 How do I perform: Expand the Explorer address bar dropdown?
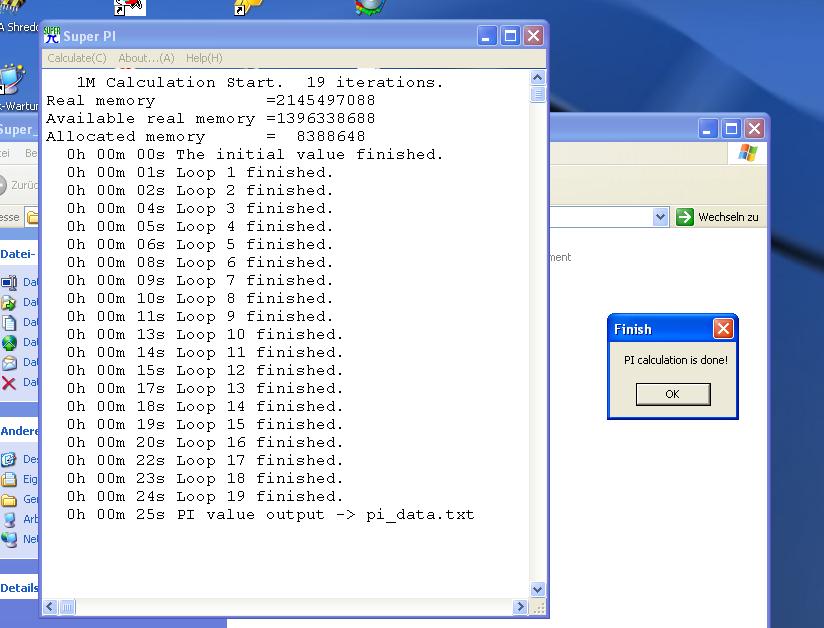pos(661,217)
